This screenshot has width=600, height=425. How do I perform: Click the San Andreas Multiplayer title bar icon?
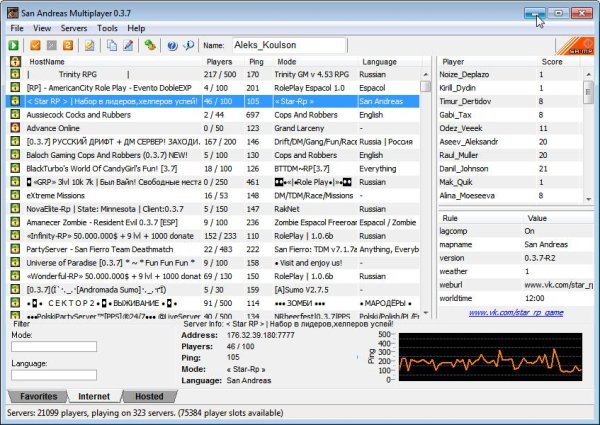tap(13, 13)
